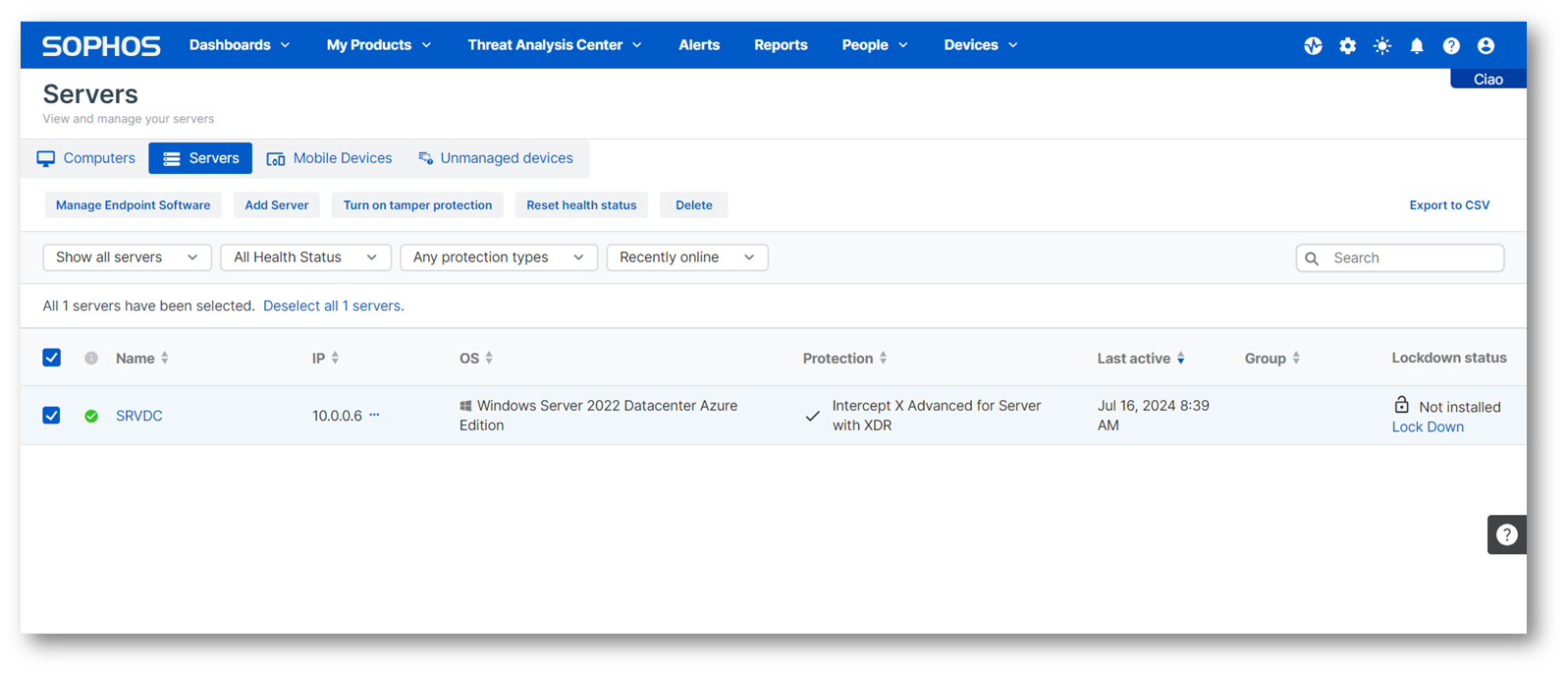Switch to the Unmanaged devices tab
This screenshot has height=675, width=1568.
[x=496, y=158]
